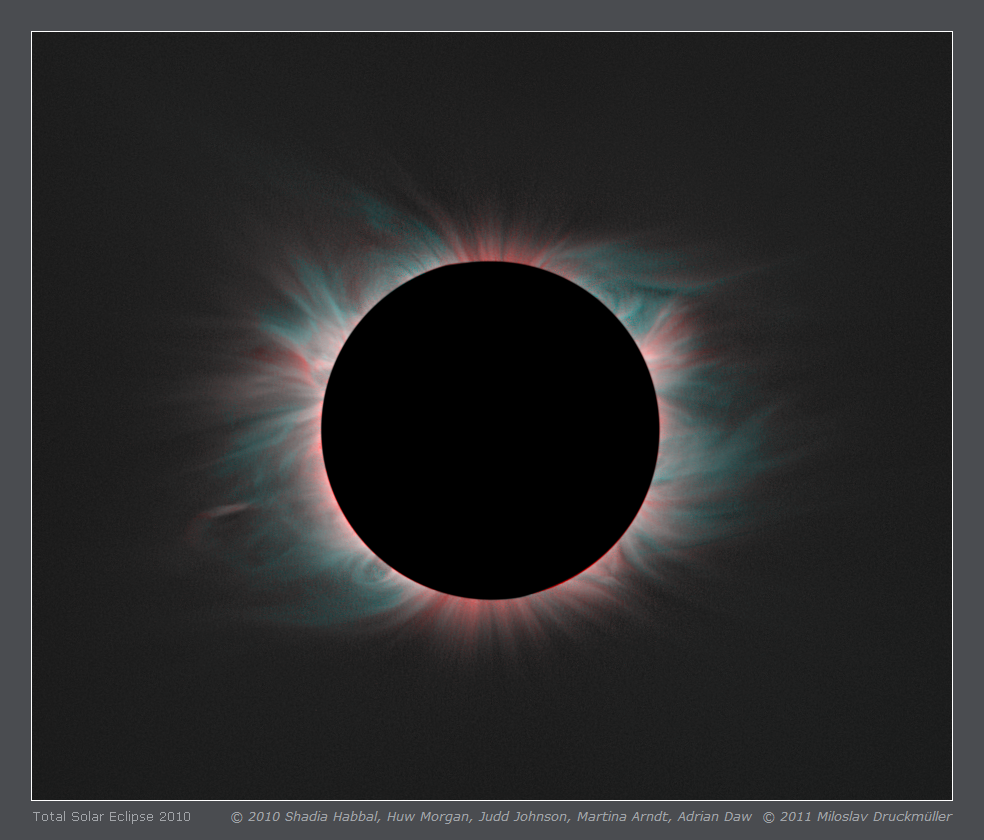Click the "© 2010" copyright mark

click(256, 817)
